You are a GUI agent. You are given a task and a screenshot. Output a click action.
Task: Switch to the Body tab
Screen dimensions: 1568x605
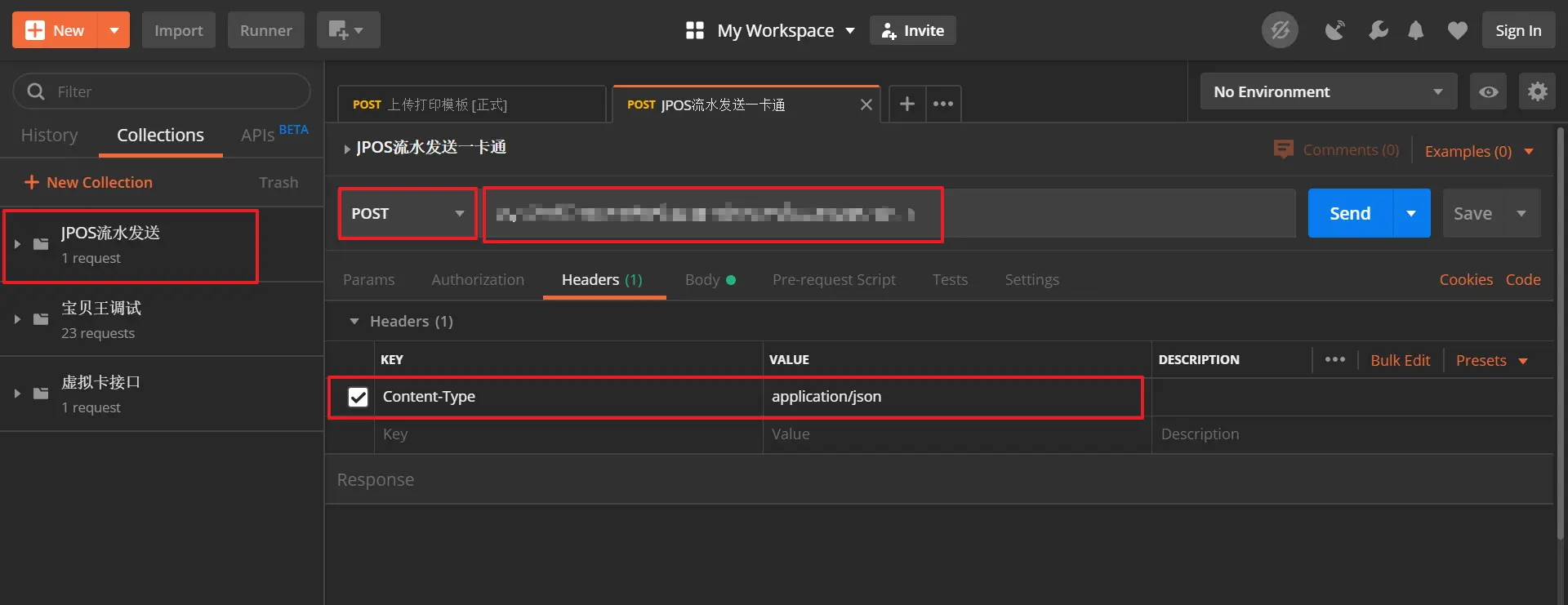click(710, 279)
